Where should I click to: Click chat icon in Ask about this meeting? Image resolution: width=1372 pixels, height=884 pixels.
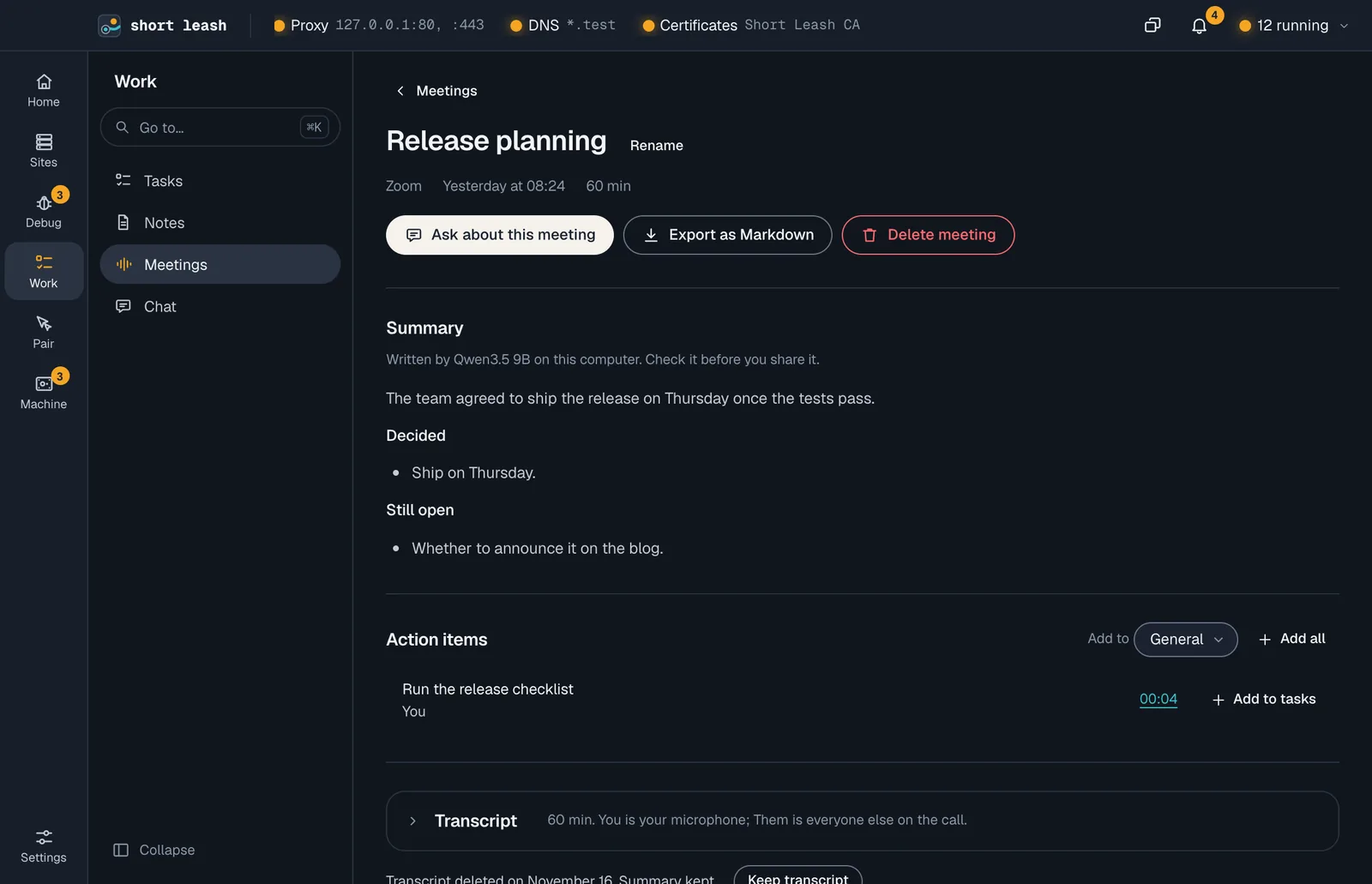(x=413, y=235)
